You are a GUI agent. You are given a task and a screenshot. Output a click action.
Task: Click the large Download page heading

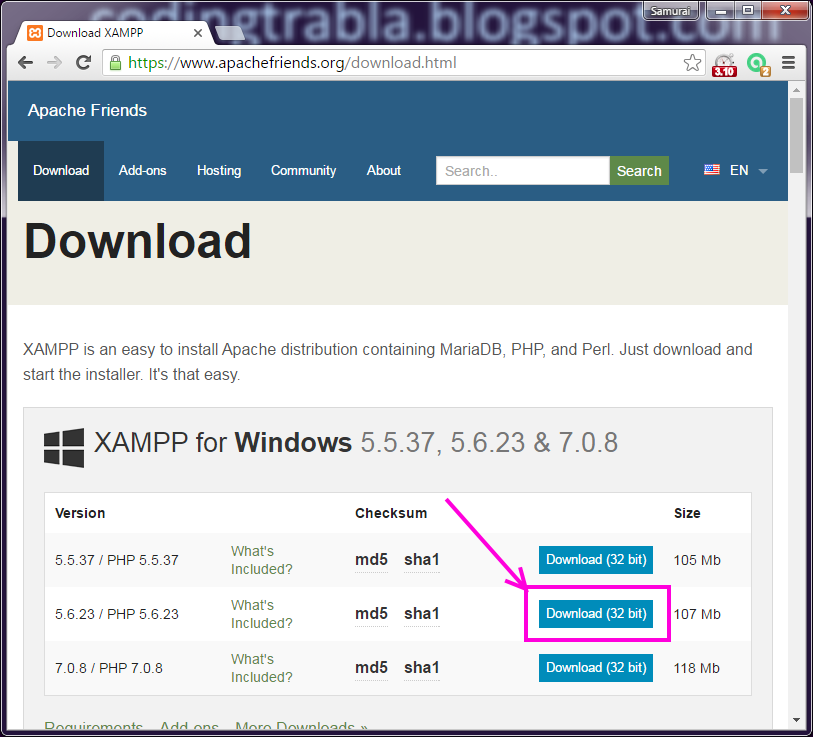(138, 241)
